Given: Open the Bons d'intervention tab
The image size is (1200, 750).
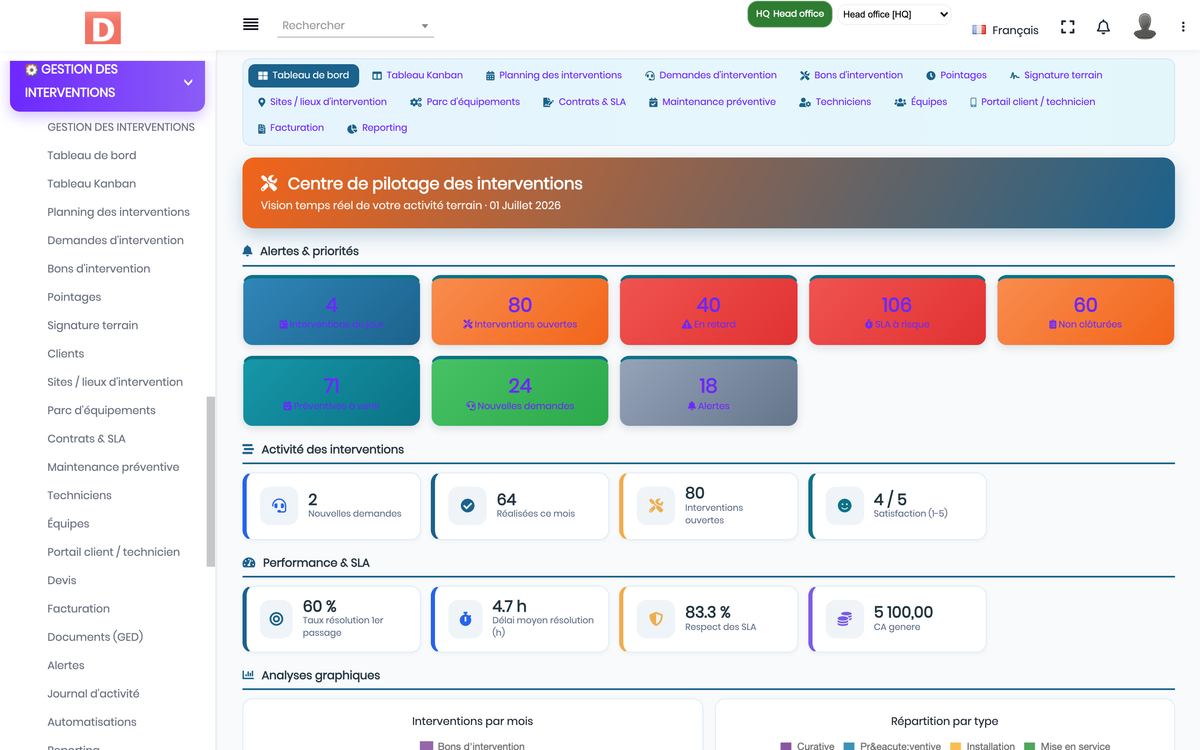Looking at the screenshot, I should (x=851, y=75).
